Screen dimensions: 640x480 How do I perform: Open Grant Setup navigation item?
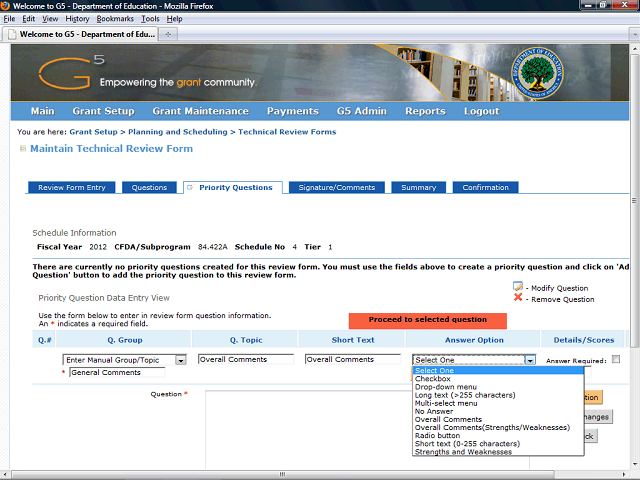point(103,111)
